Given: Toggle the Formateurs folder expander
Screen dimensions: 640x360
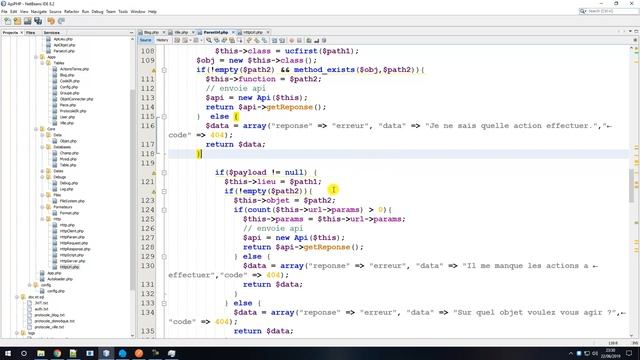Looking at the screenshot, I should coord(42,207).
